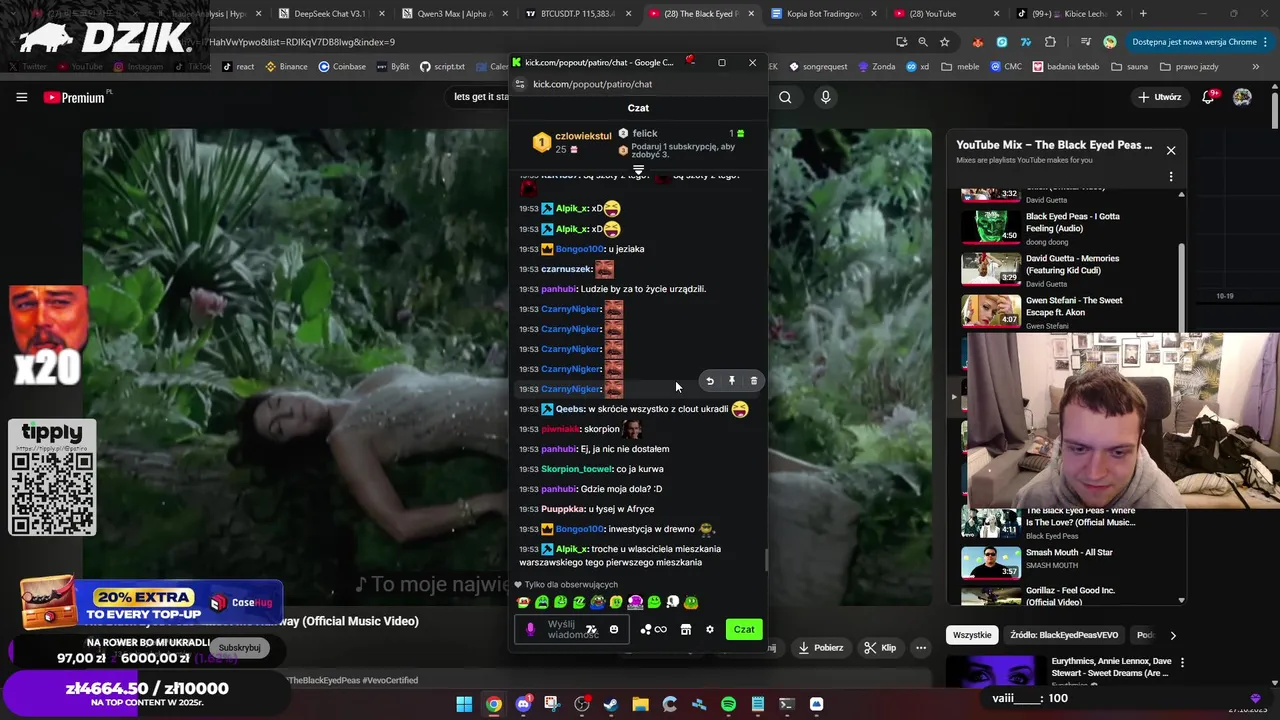The width and height of the screenshot is (1280, 720).
Task: Delete the hovered CzarnyNigker chat message
Action: [754, 381]
